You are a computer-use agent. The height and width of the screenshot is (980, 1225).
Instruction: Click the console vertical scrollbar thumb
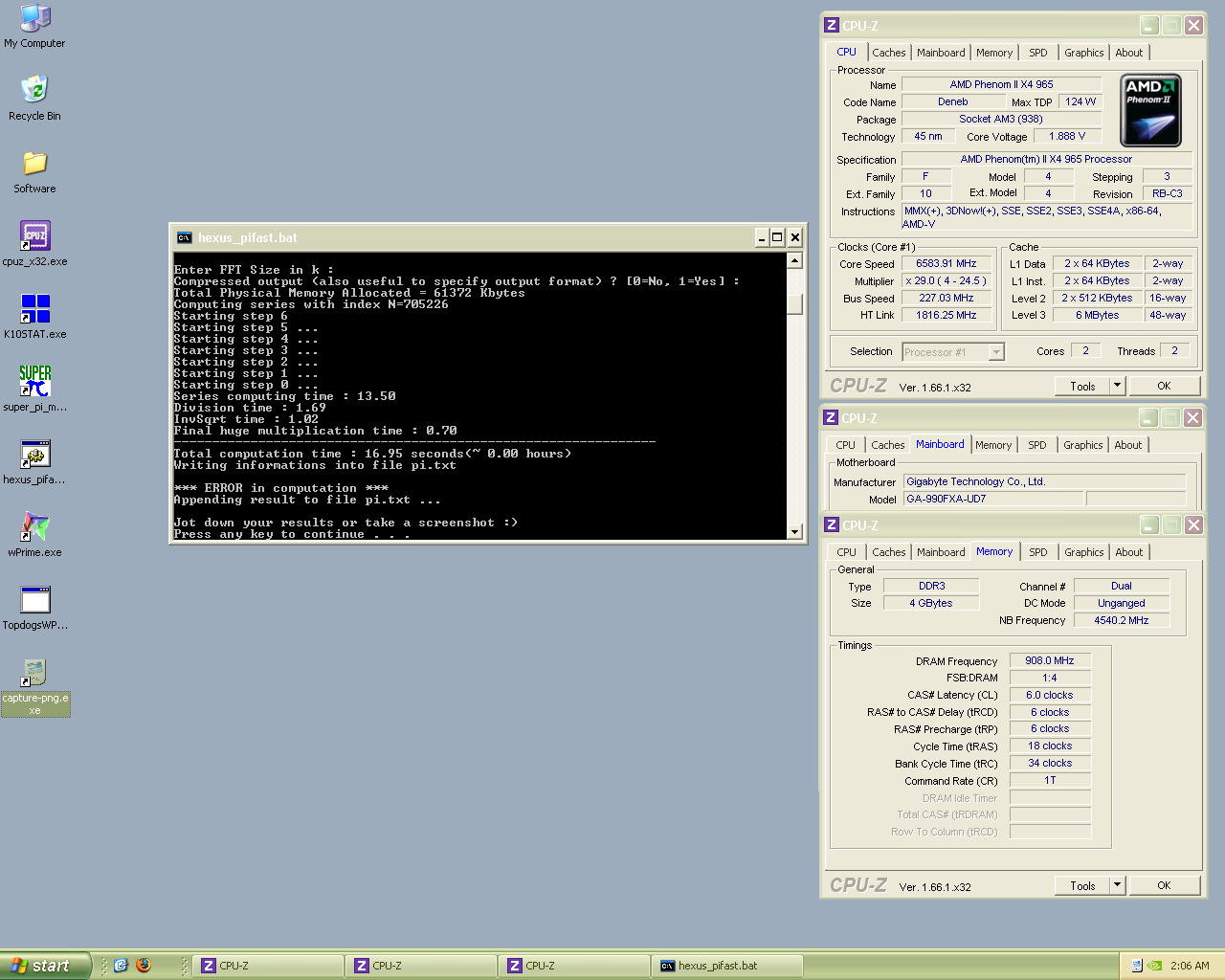(x=794, y=304)
